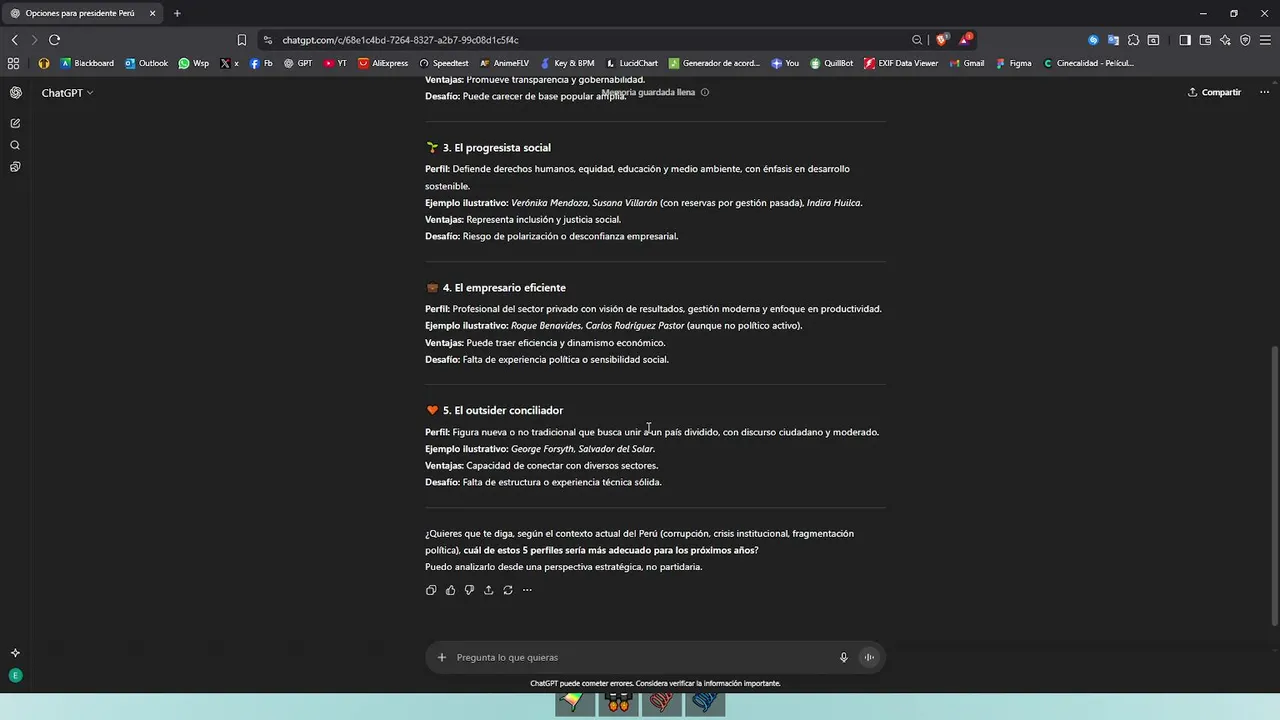
Task: Reload the page
Action: [x=54, y=40]
